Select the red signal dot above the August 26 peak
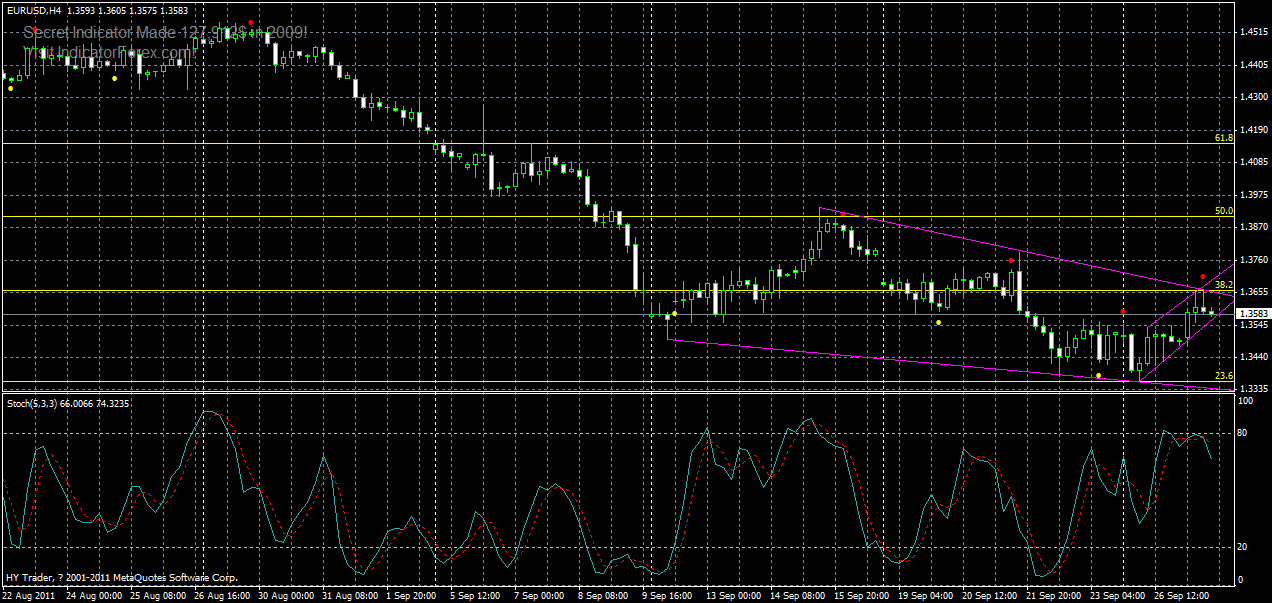The width and height of the screenshot is (1272, 603). [251, 22]
